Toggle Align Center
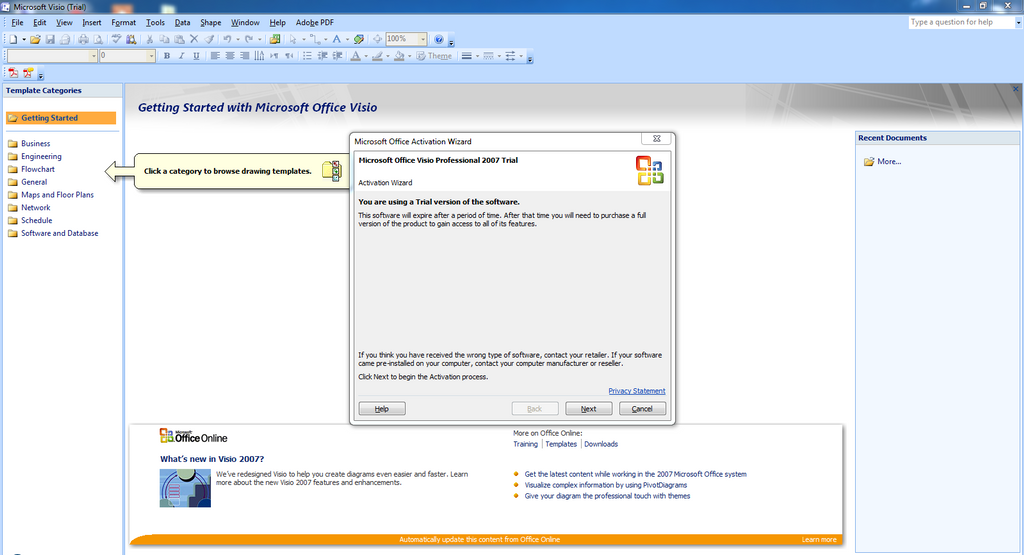Viewport: 1024px width, 555px height. point(230,56)
